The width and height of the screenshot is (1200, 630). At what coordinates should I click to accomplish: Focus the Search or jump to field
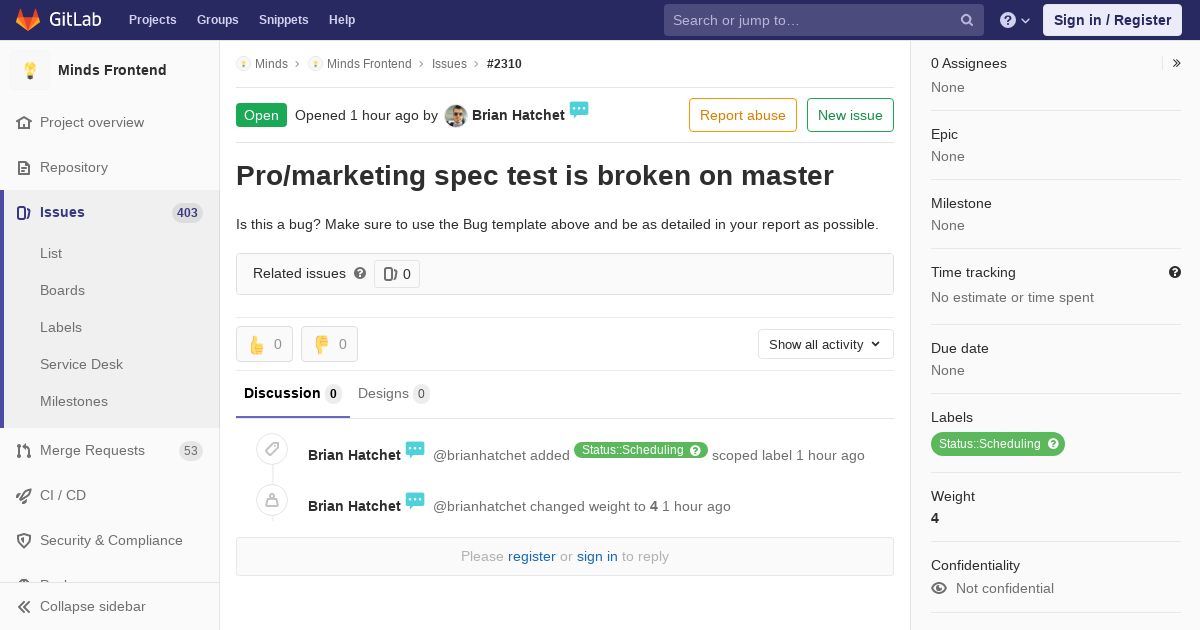pos(824,20)
